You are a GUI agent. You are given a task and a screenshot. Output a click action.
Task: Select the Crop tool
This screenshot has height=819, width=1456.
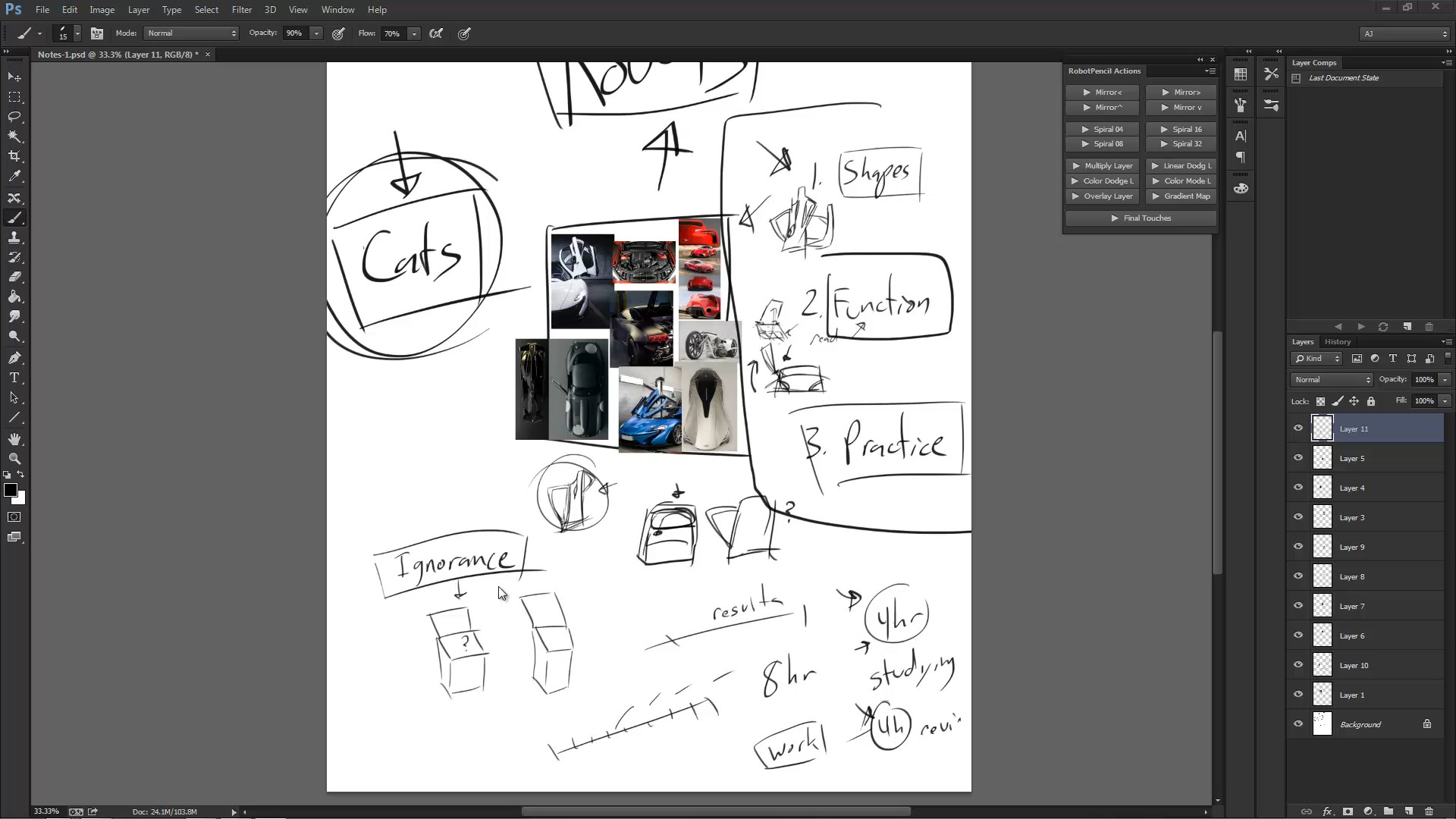(x=14, y=156)
